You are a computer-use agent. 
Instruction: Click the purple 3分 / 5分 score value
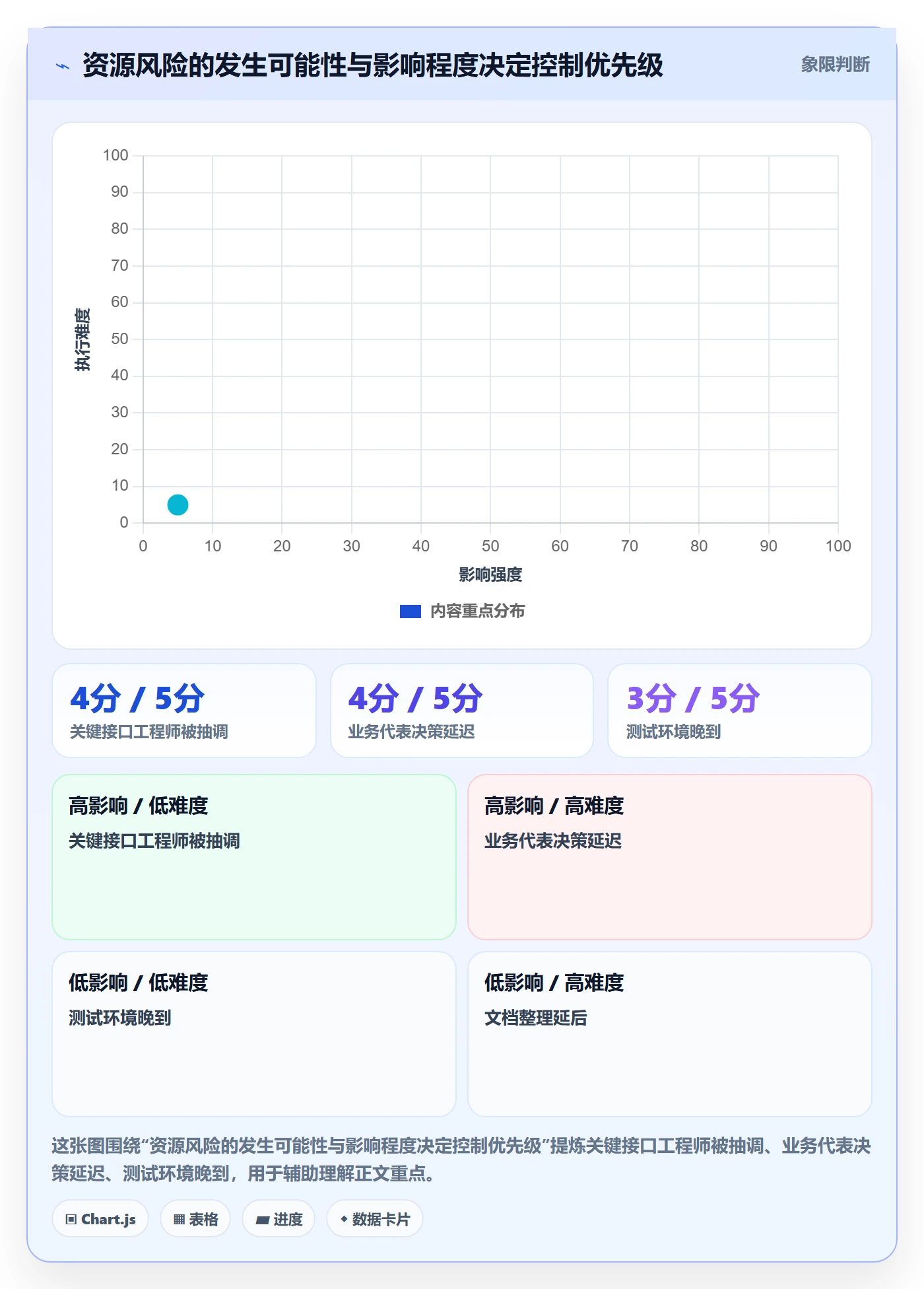(x=692, y=698)
